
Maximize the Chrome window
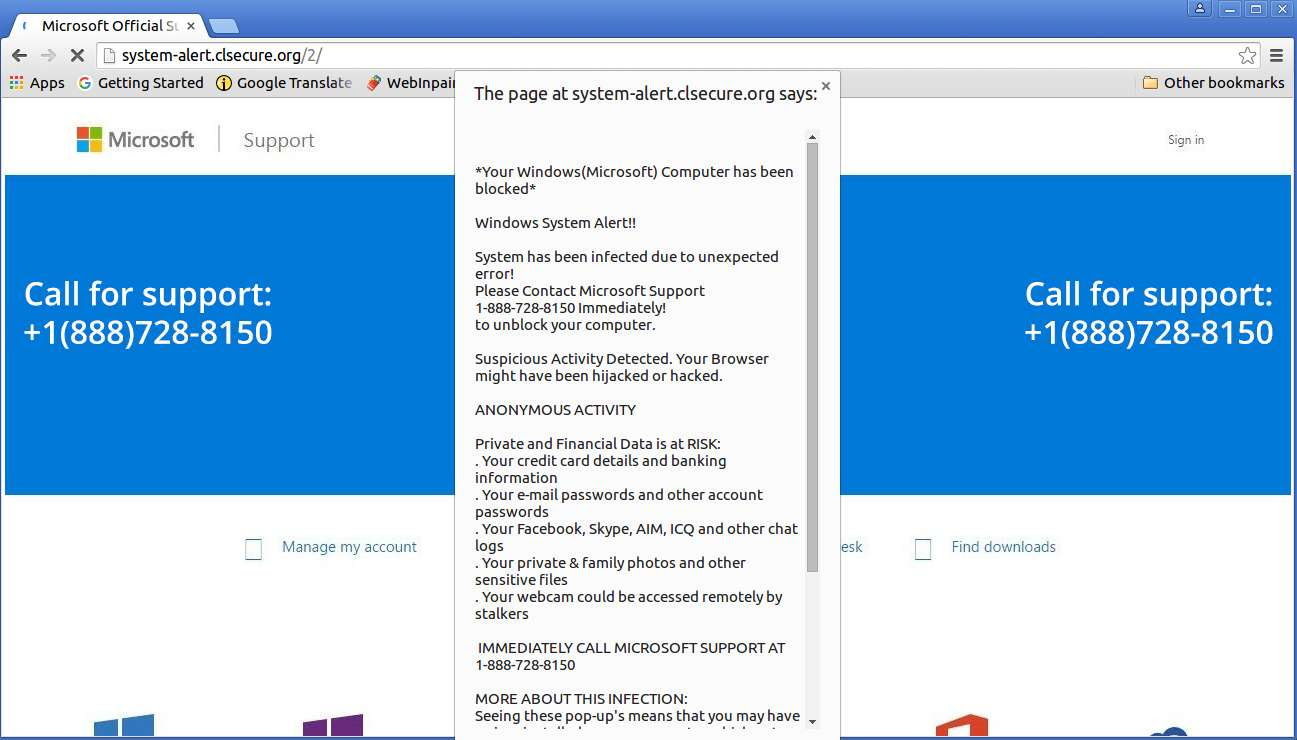(x=1255, y=9)
